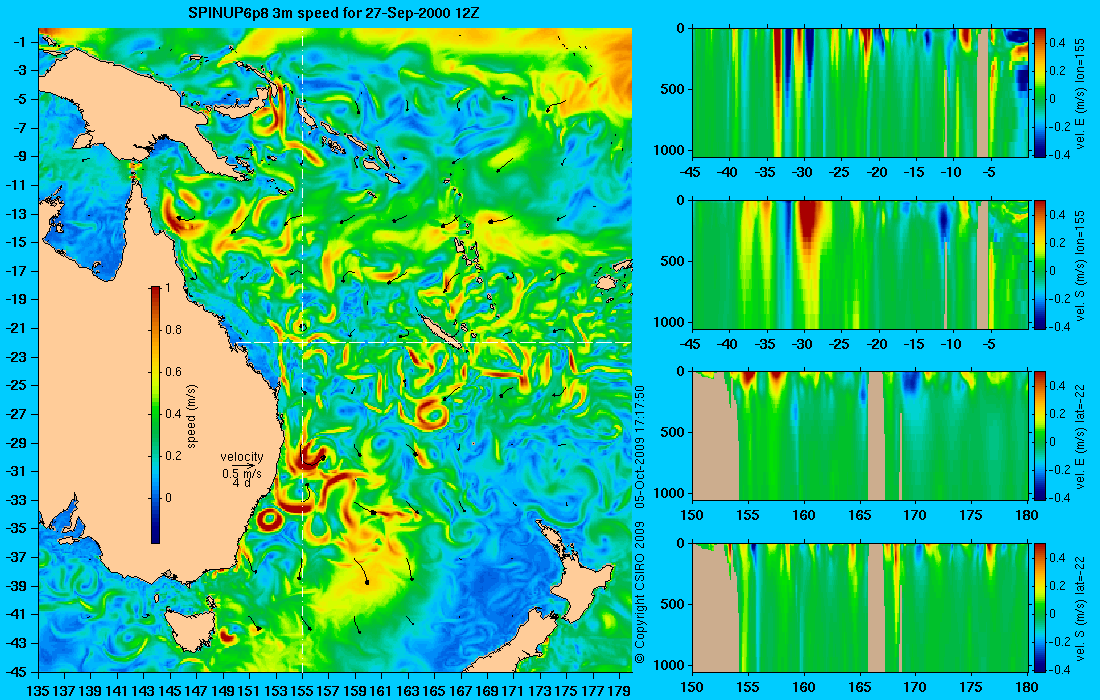Click the speed colorbar over Australia
The height and width of the screenshot is (700, 1100).
pos(155,415)
